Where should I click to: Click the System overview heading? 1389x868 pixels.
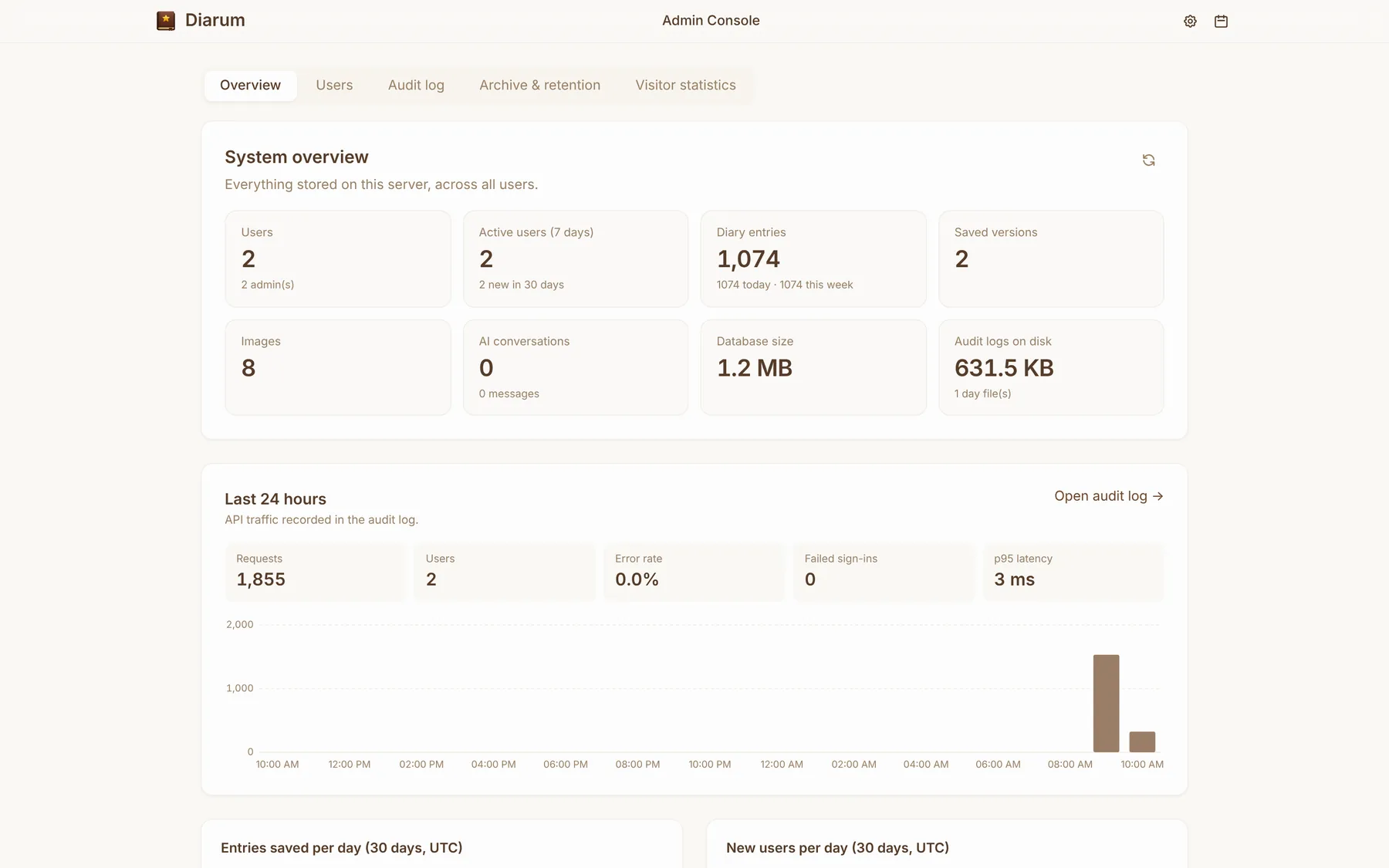point(296,157)
